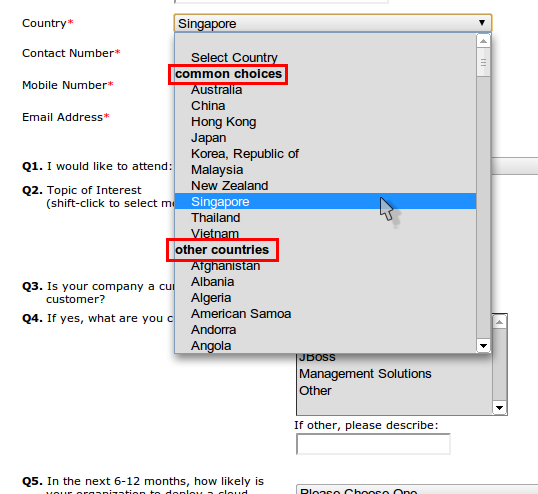Select Korea, Republic of

coord(325,154)
